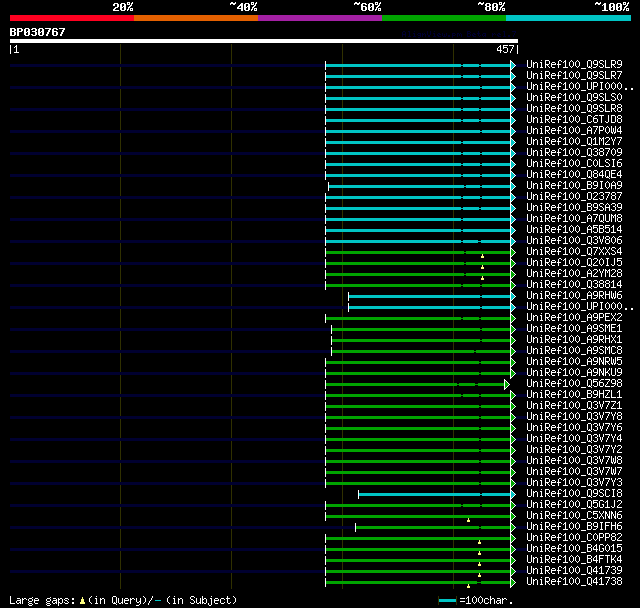Select label UniRef100_B9HZL1
Screen dimensions: 640x608
pyautogui.click(x=574, y=395)
